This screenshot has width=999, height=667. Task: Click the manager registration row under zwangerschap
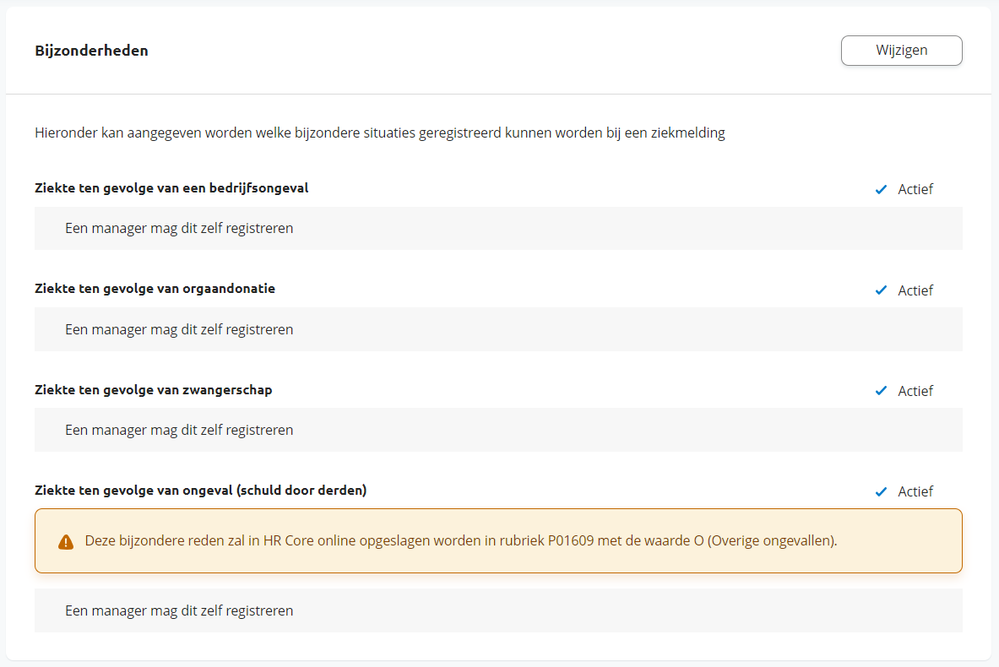point(498,430)
